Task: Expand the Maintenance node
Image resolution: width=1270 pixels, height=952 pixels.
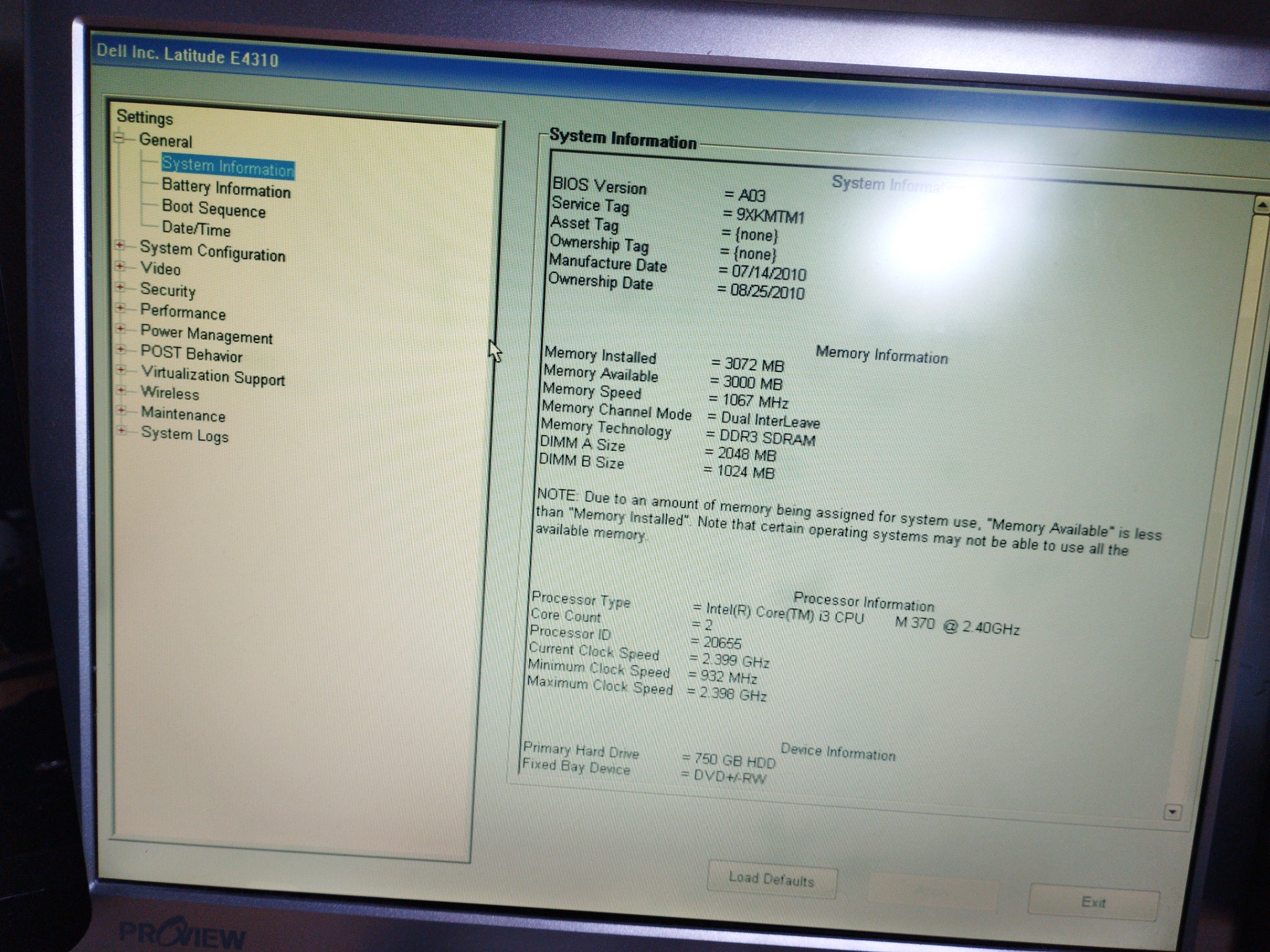Action: [121, 411]
